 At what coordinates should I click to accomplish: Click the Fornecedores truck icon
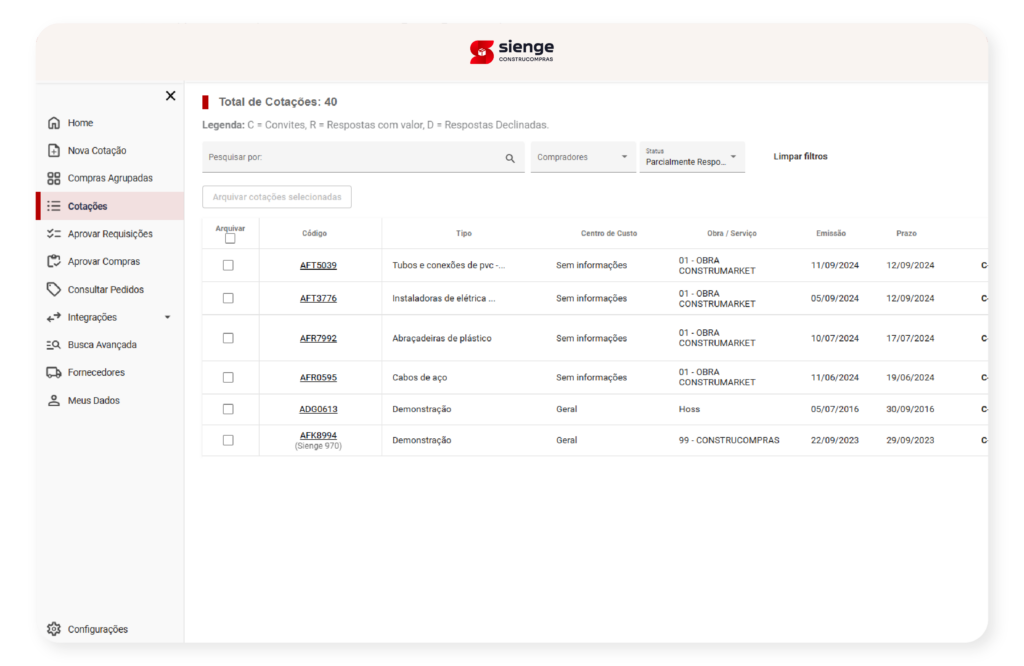point(54,372)
